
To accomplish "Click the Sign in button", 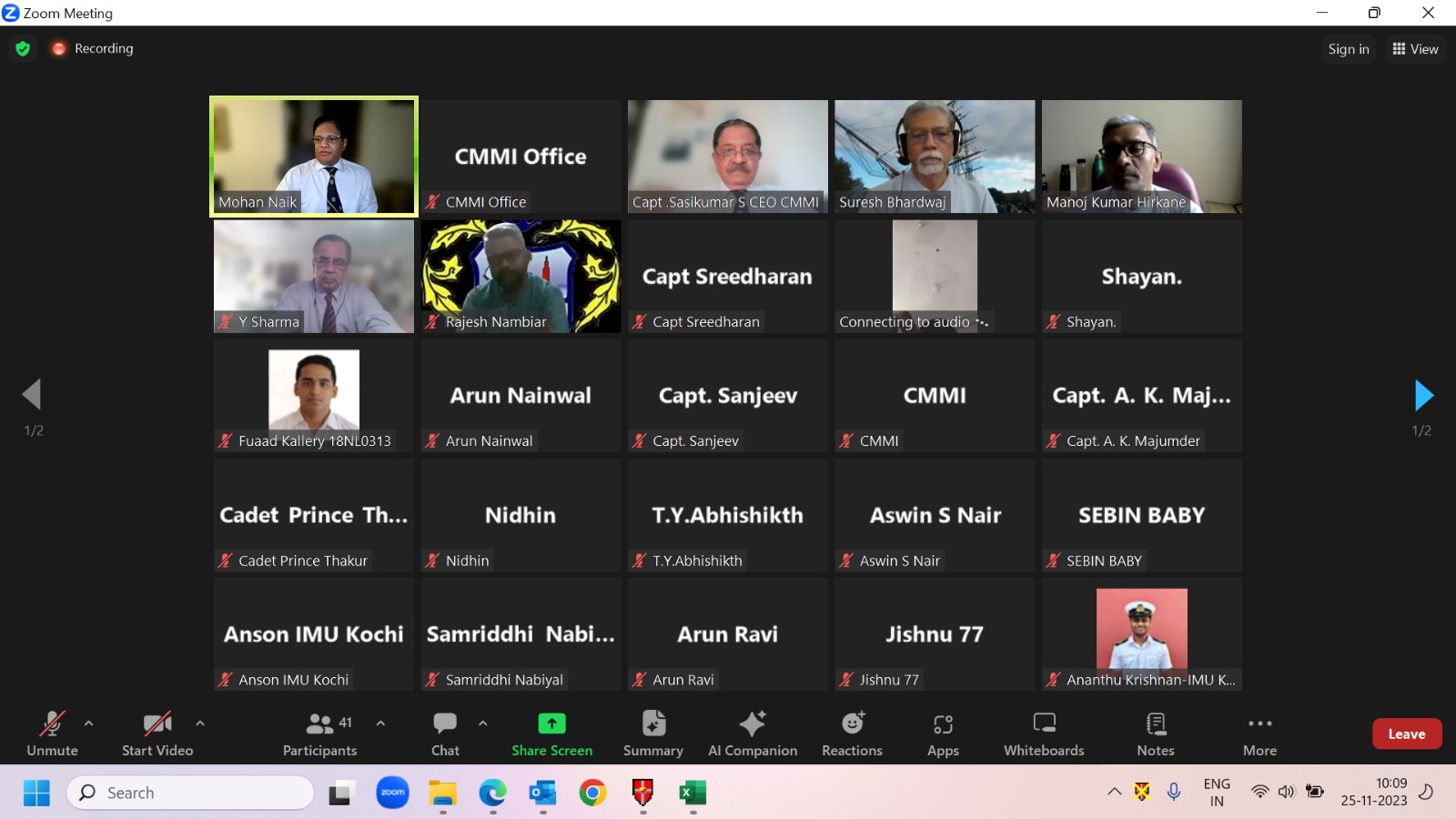I will (x=1348, y=49).
